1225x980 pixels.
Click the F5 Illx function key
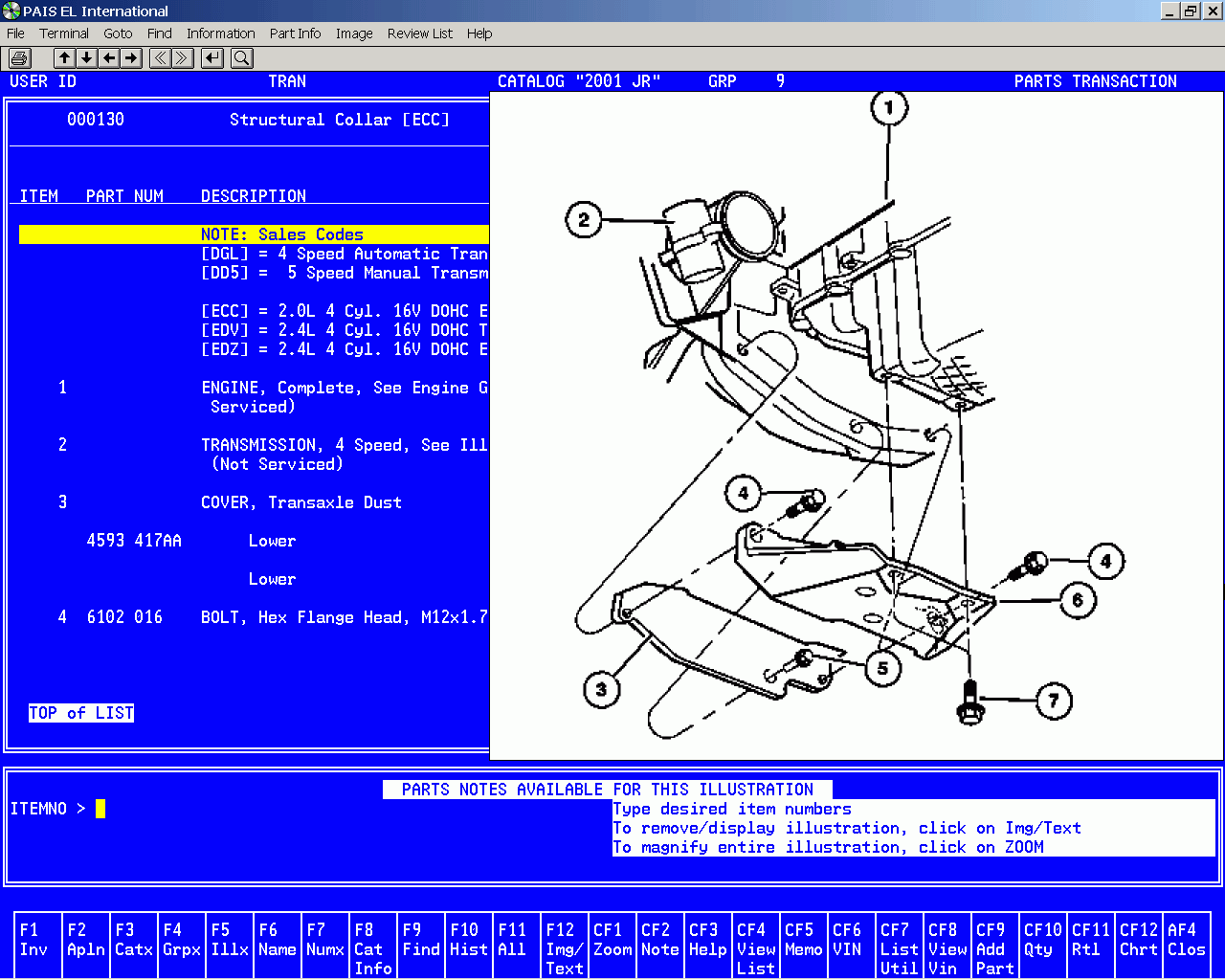click(x=230, y=946)
